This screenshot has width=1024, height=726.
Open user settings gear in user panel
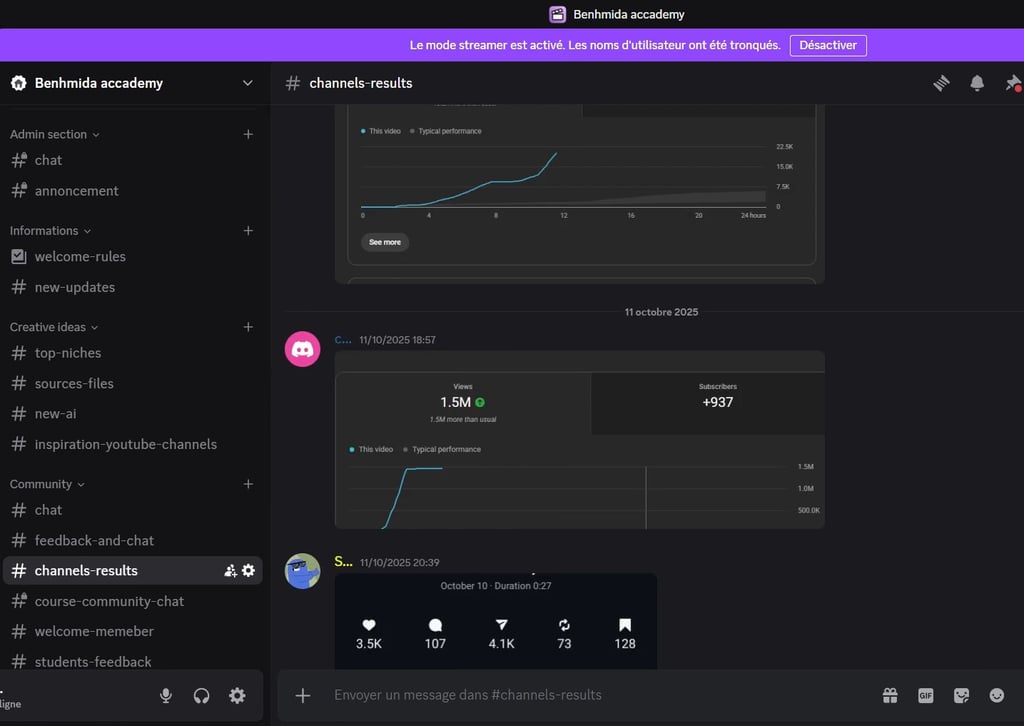(x=237, y=695)
